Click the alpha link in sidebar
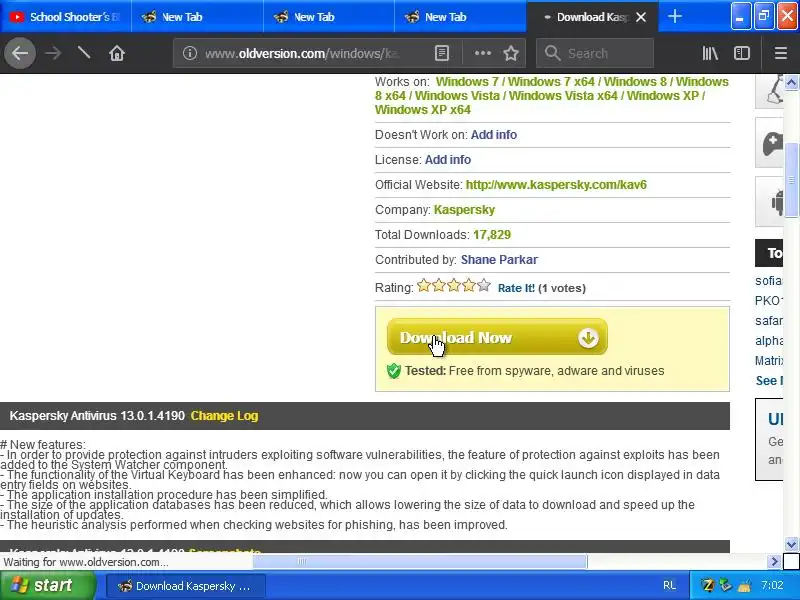 tap(768, 341)
